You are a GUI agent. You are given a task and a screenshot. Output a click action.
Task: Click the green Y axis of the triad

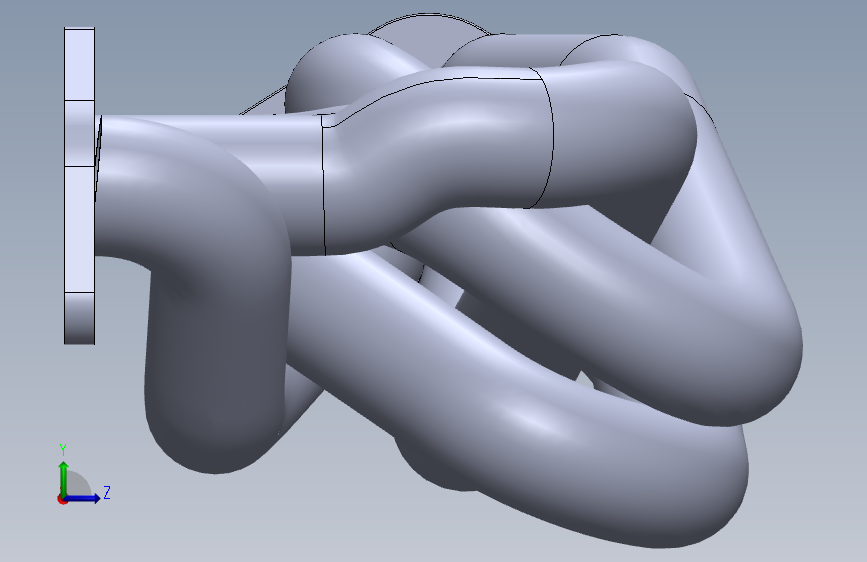click(x=64, y=478)
